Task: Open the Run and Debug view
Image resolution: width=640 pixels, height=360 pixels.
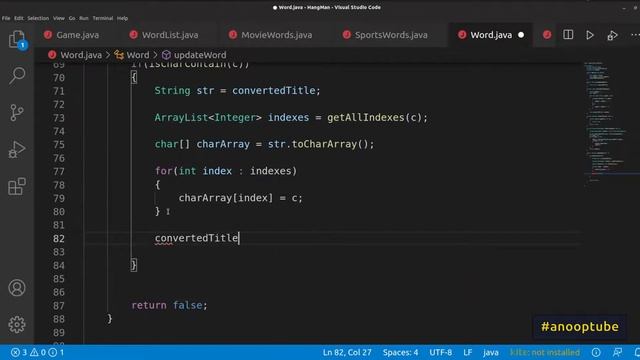Action: pyautogui.click(x=17, y=149)
